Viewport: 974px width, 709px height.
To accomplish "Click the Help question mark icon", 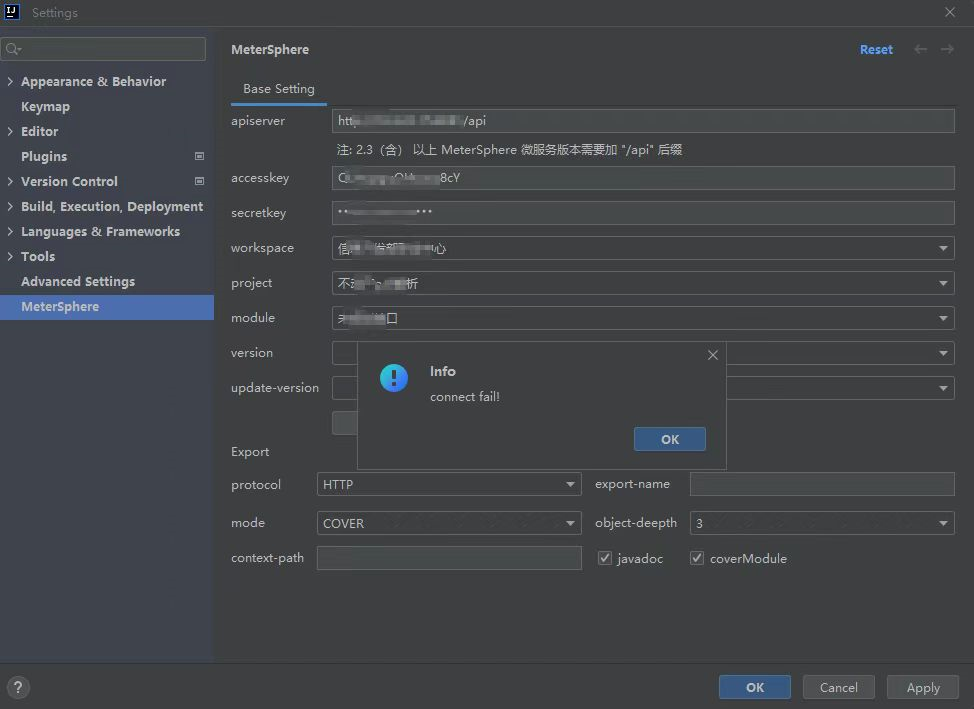I will pyautogui.click(x=17, y=687).
